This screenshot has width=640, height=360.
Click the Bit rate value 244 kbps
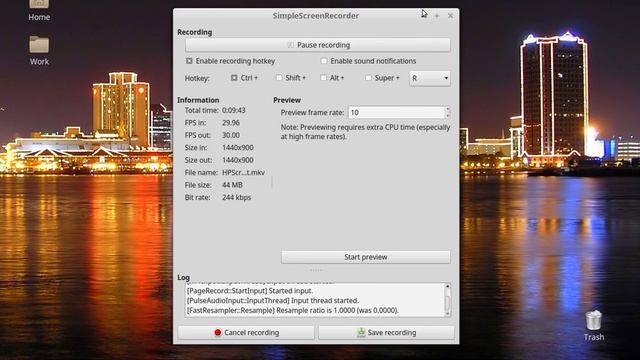237,198
